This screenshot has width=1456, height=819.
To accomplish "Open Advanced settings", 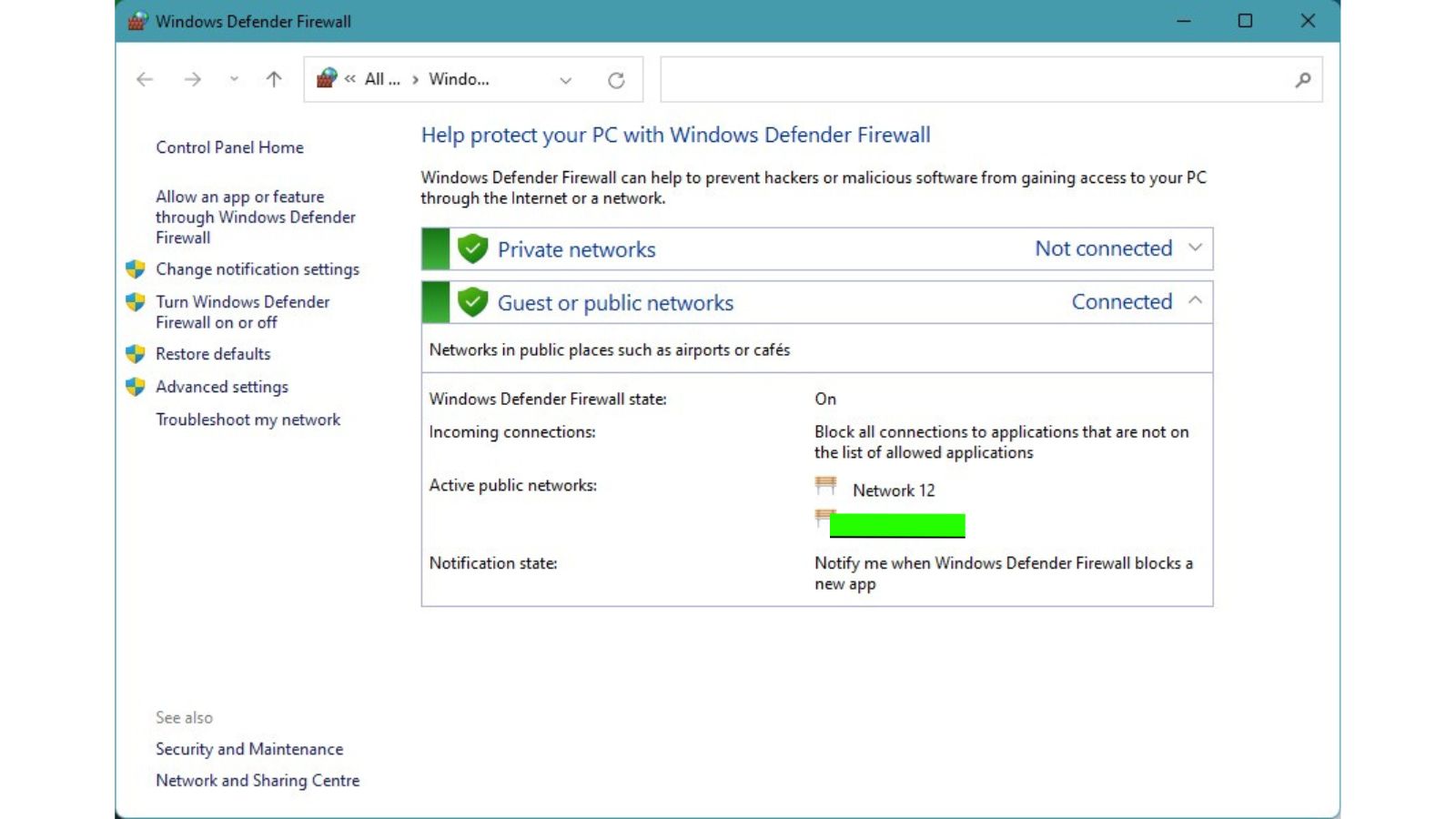I will (x=222, y=387).
